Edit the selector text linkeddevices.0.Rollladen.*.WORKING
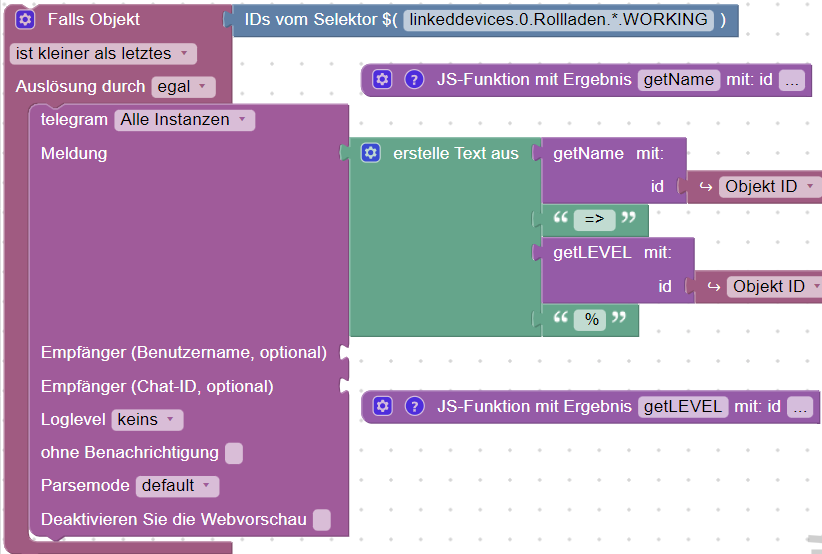 click(x=558, y=20)
